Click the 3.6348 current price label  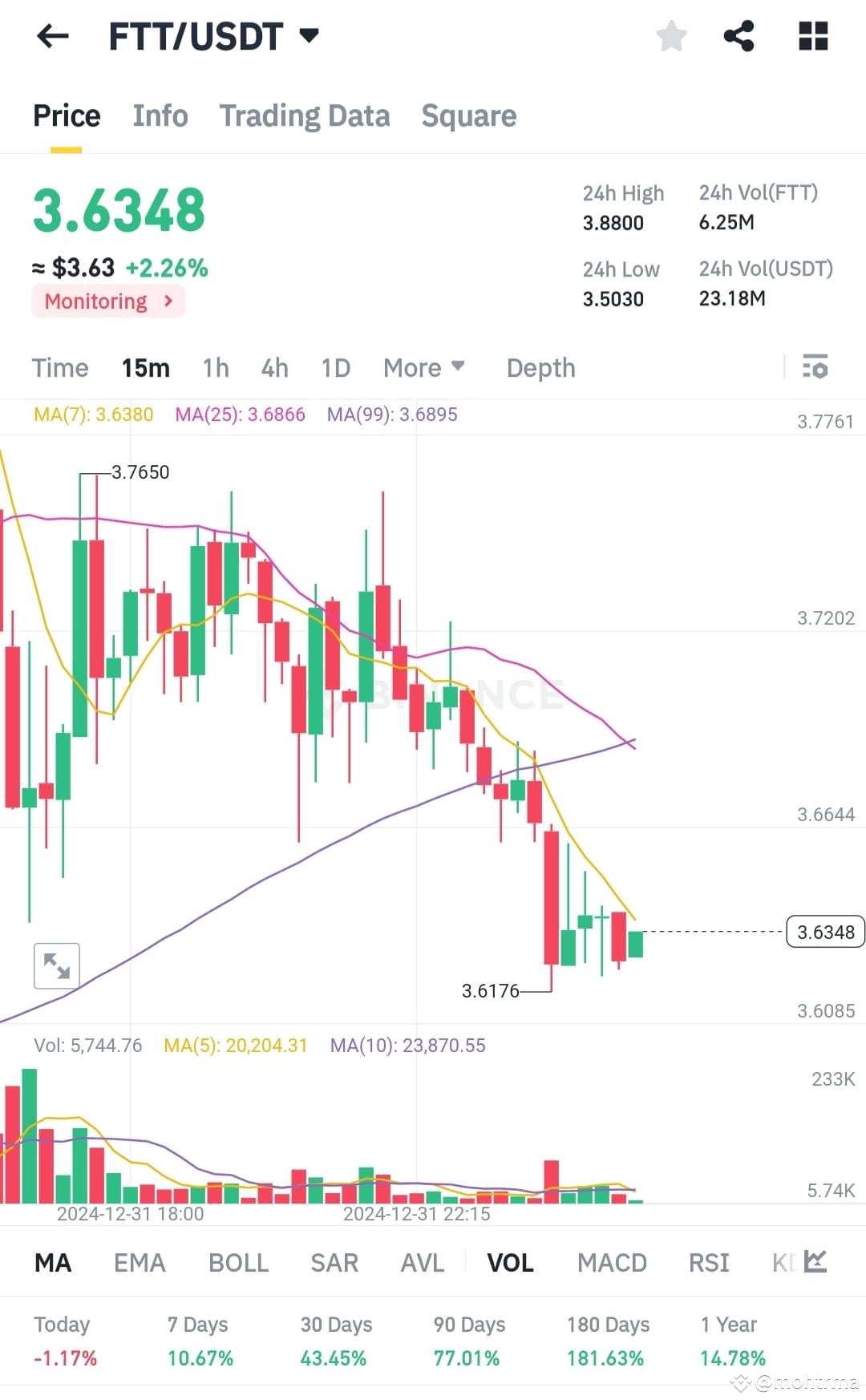click(824, 931)
